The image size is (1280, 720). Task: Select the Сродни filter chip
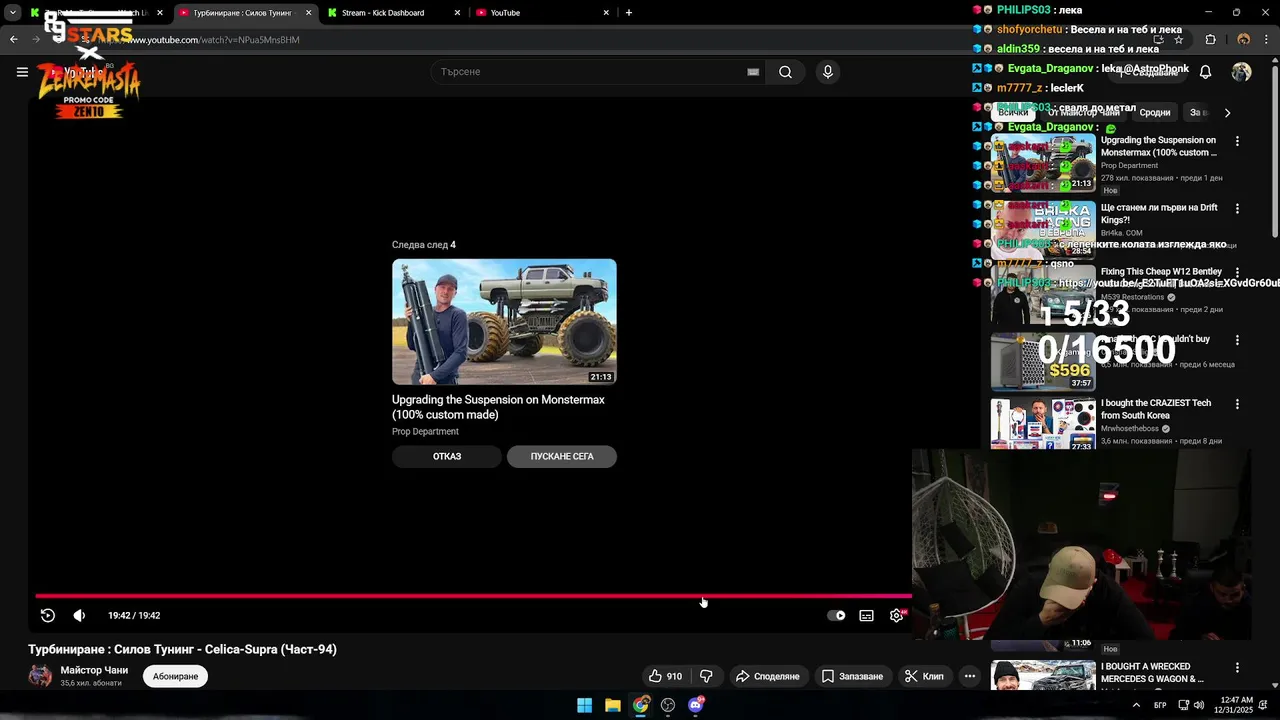point(1154,113)
